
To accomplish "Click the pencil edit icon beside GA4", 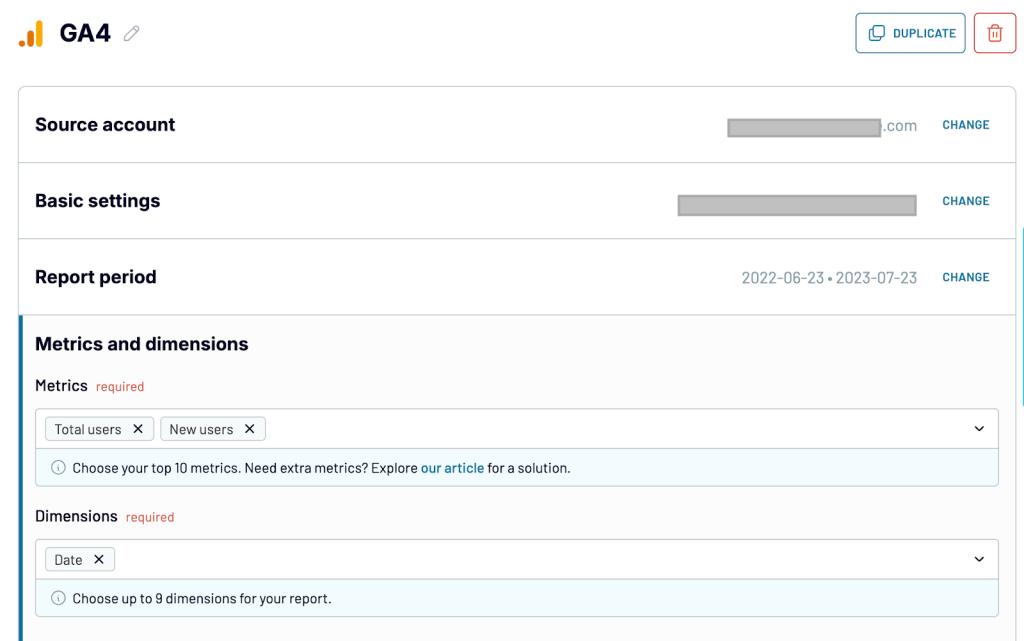I will 131,33.
